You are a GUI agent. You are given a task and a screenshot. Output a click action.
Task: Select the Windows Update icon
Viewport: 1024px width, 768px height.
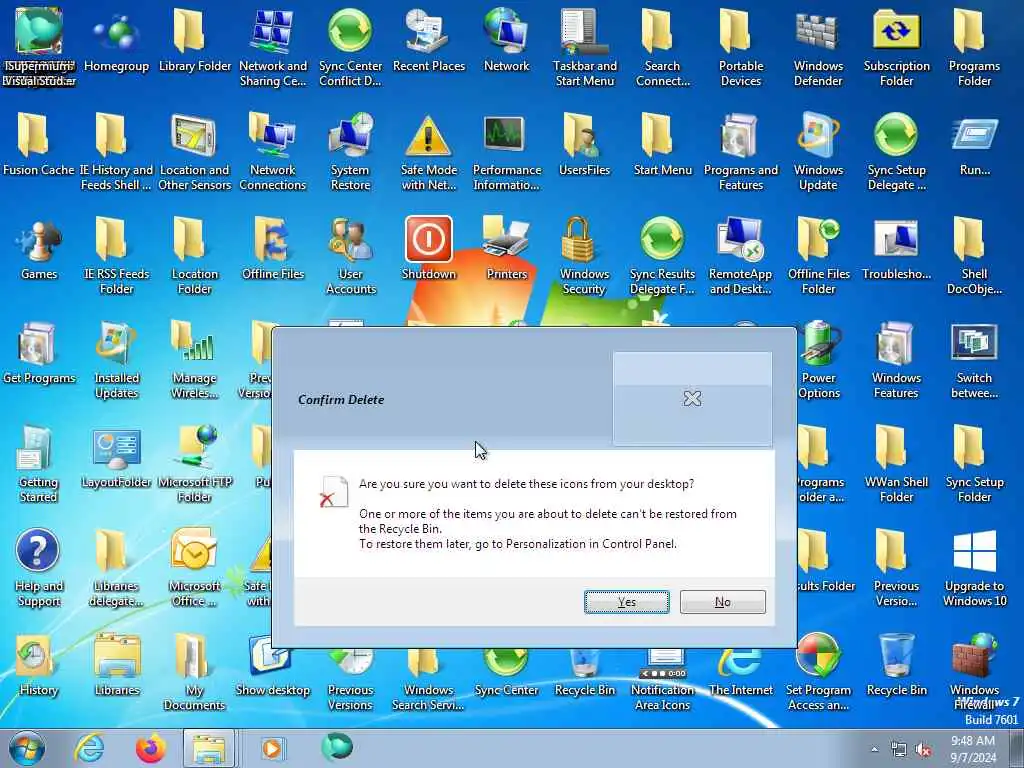(818, 153)
